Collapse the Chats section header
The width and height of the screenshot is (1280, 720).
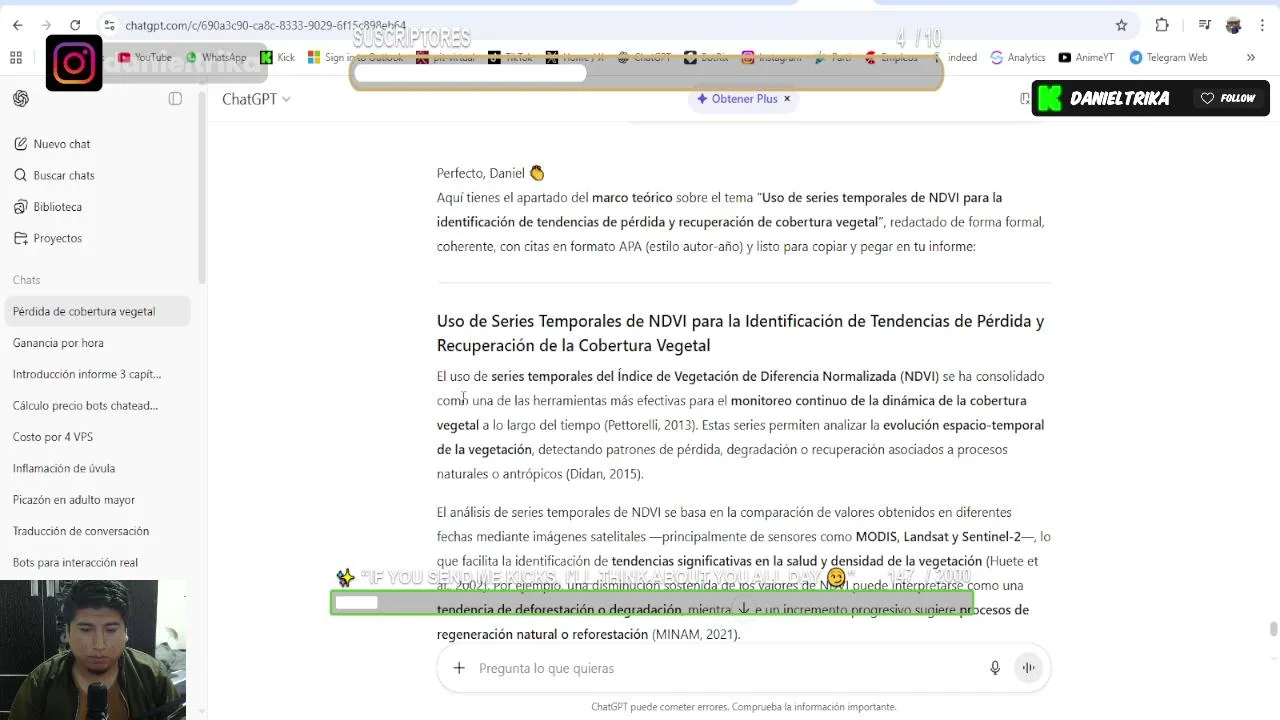click(27, 280)
